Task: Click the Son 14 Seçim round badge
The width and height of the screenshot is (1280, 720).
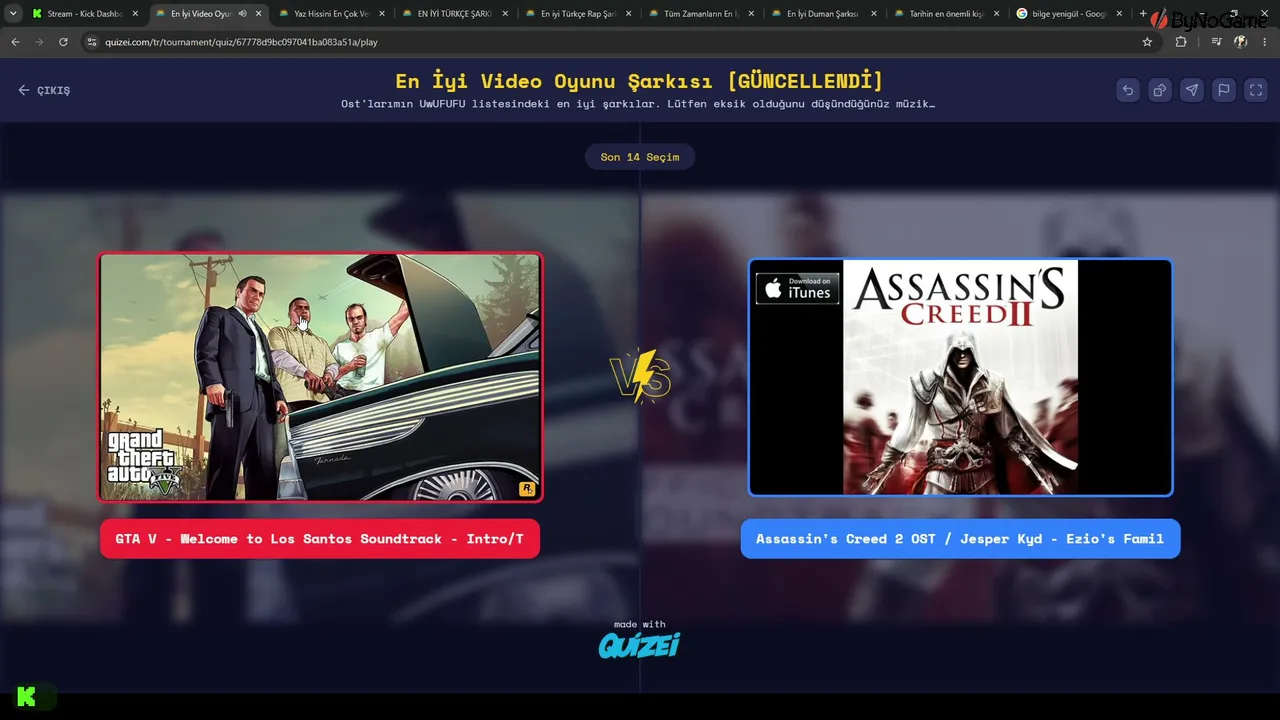Action: coord(640,157)
